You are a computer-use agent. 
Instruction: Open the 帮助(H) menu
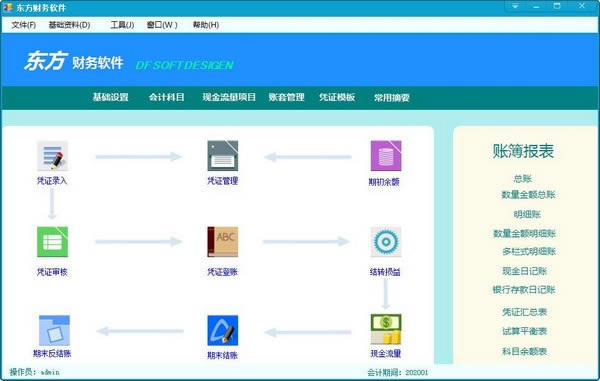206,25
